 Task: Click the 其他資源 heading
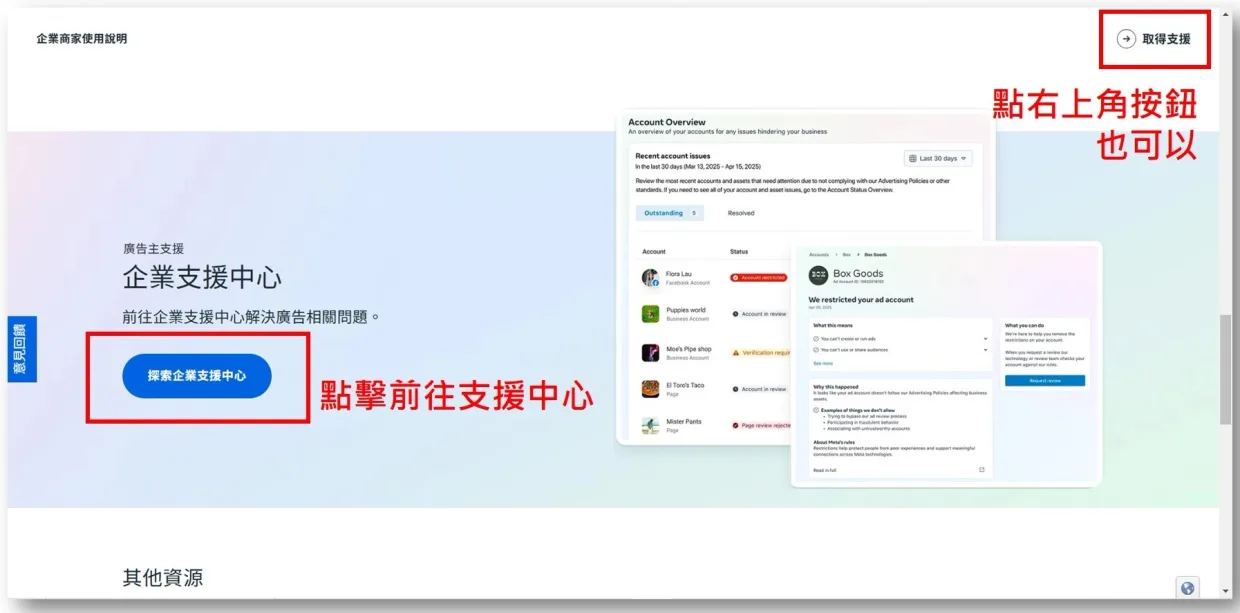point(163,578)
